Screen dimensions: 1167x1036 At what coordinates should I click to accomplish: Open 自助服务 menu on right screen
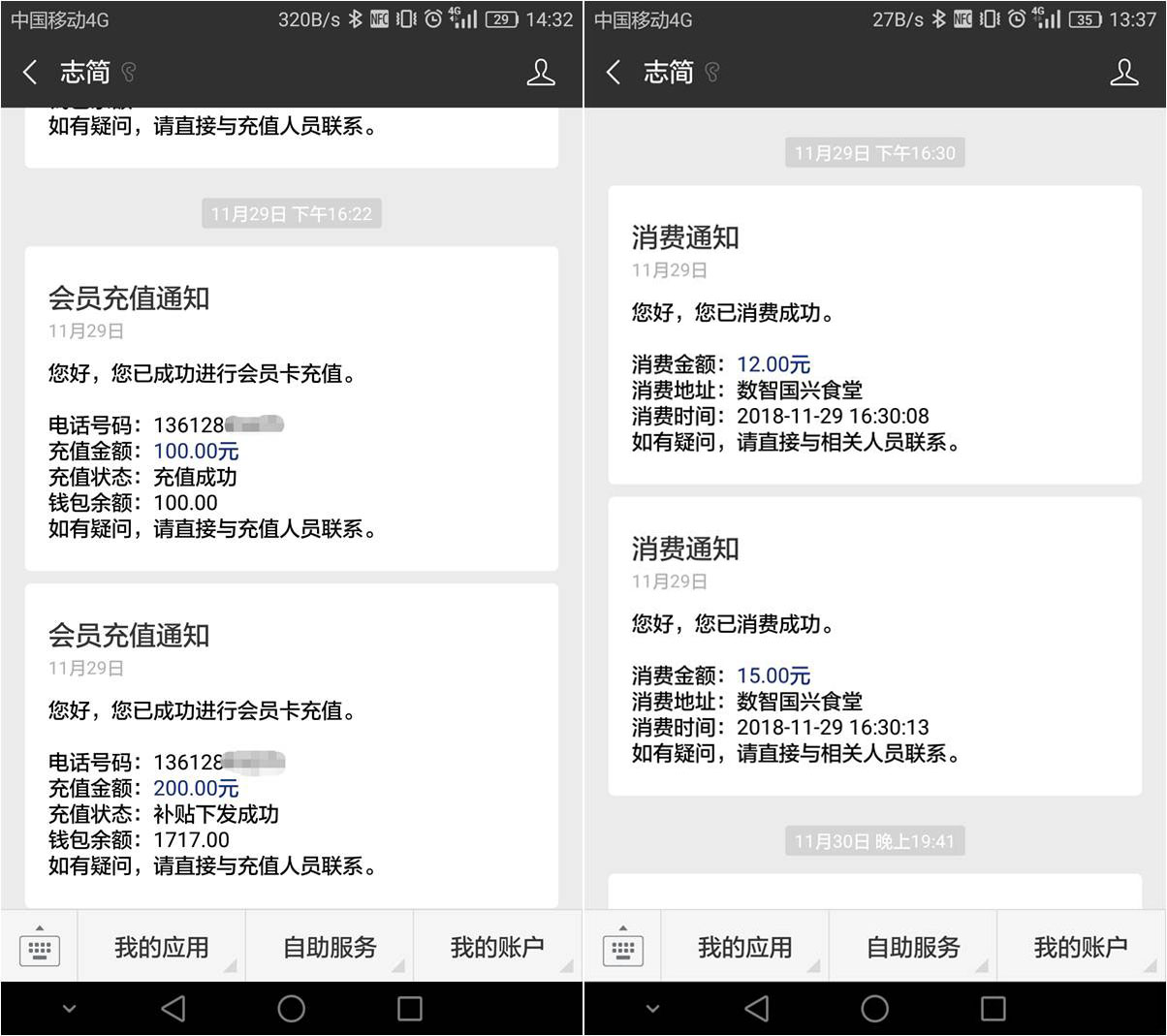(x=913, y=947)
